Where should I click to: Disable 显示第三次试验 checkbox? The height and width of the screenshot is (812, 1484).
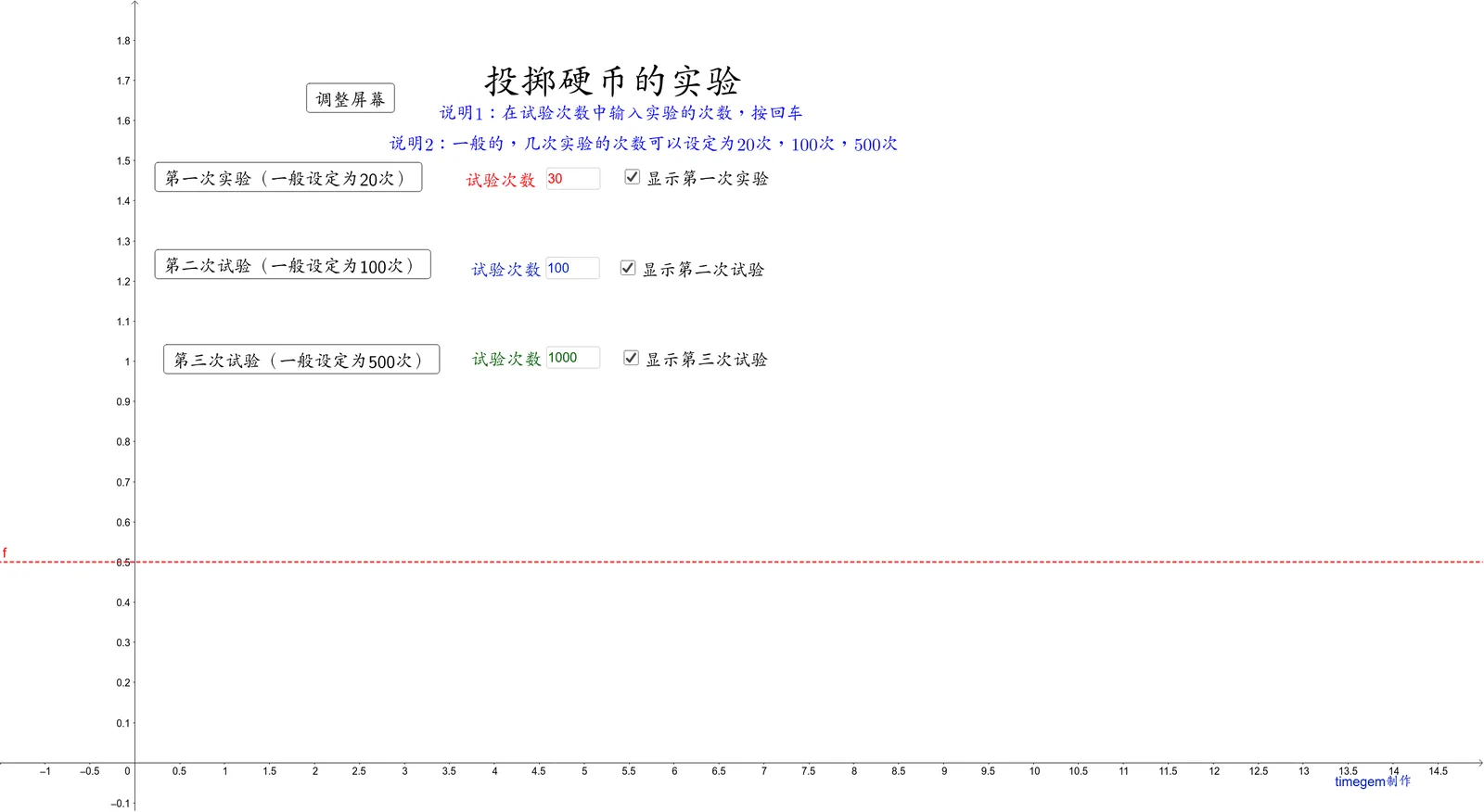coord(632,357)
